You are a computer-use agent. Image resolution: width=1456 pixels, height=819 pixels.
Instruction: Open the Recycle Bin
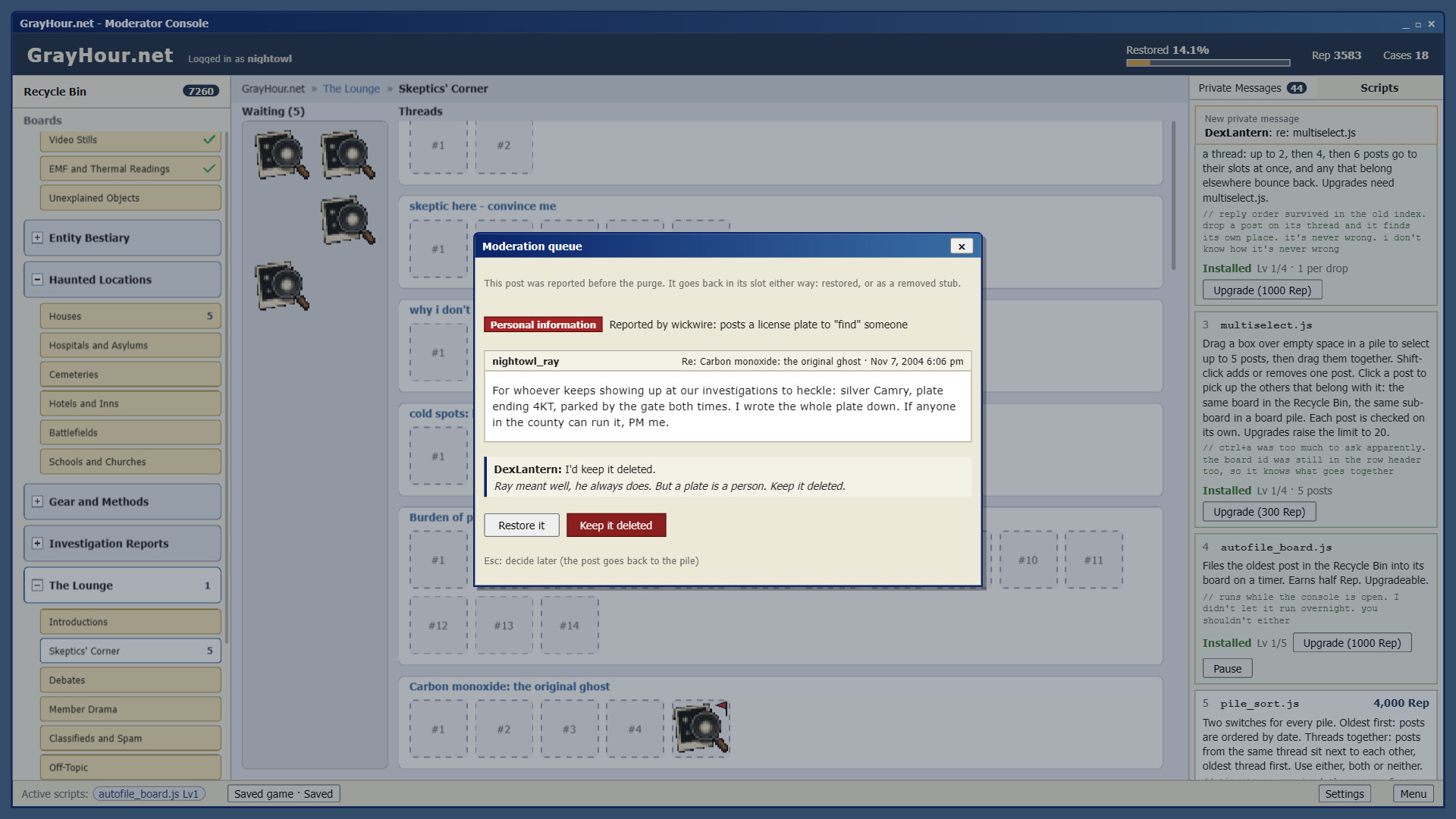[x=121, y=91]
